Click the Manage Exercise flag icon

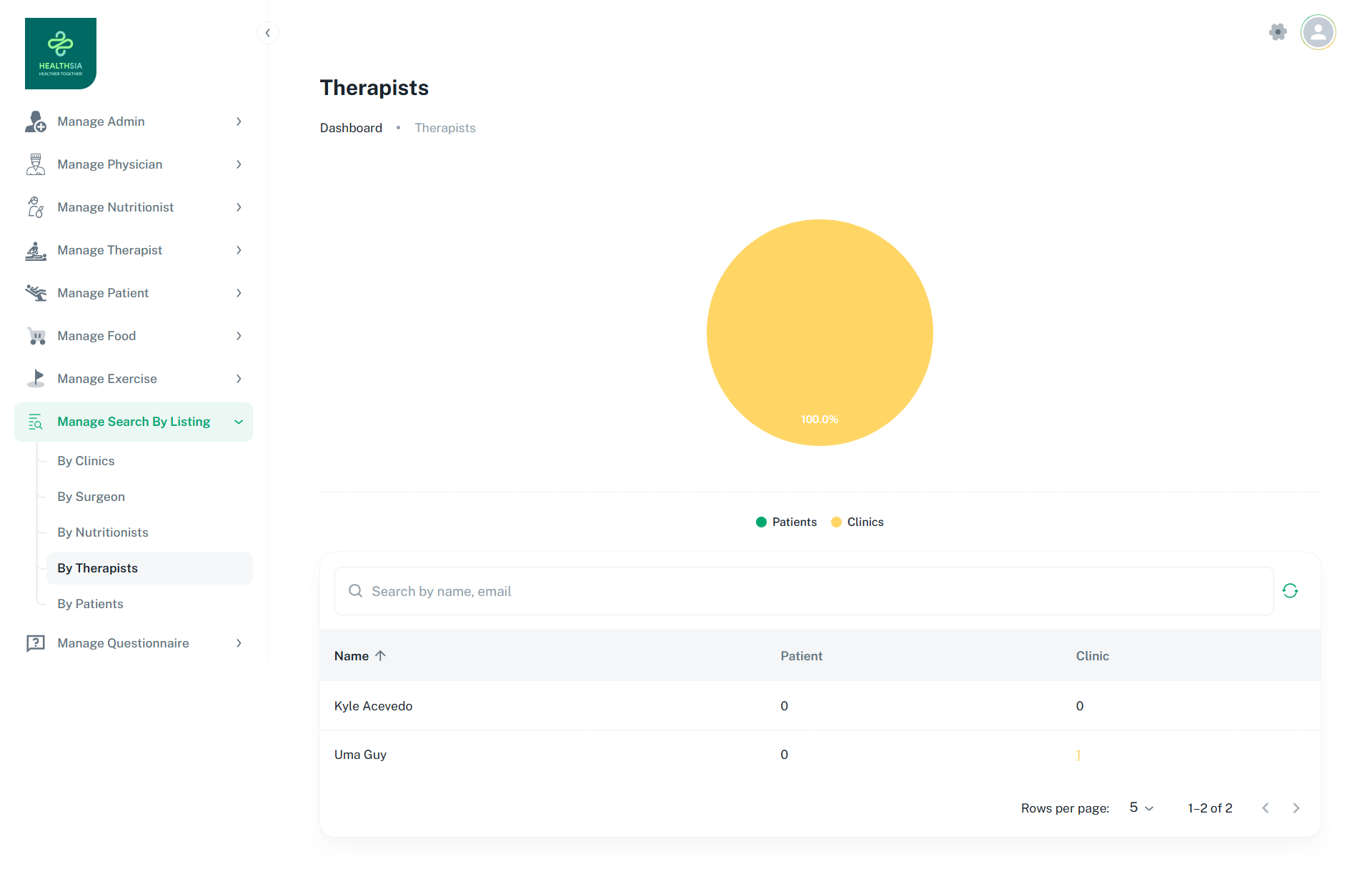click(x=36, y=379)
